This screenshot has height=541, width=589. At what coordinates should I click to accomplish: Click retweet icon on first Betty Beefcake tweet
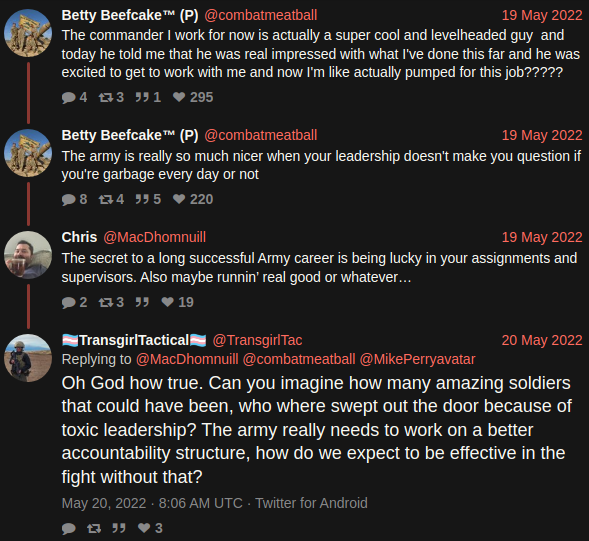[x=106, y=98]
